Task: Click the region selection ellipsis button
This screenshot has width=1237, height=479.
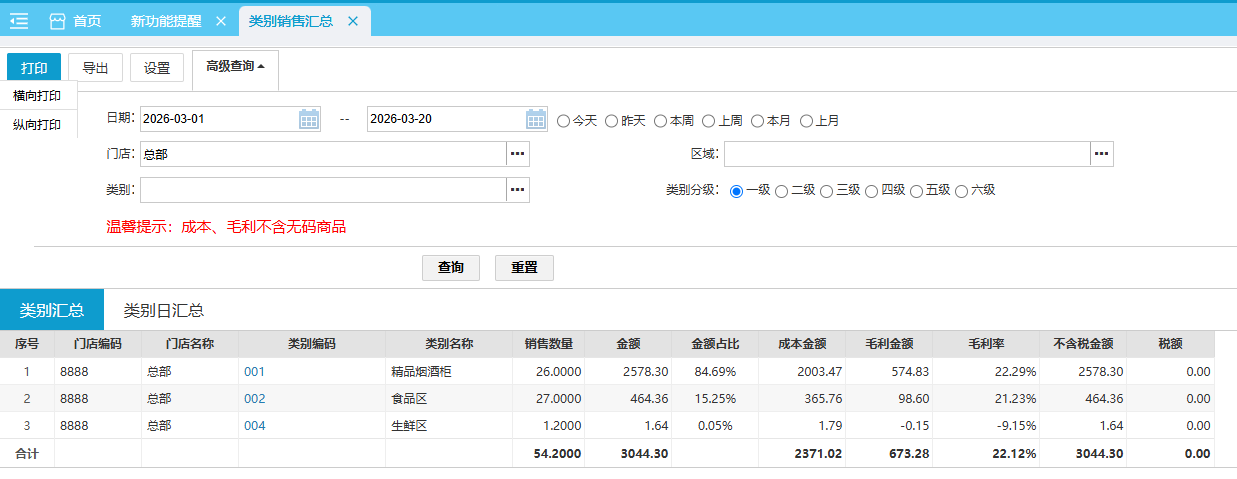Action: pos(1101,154)
